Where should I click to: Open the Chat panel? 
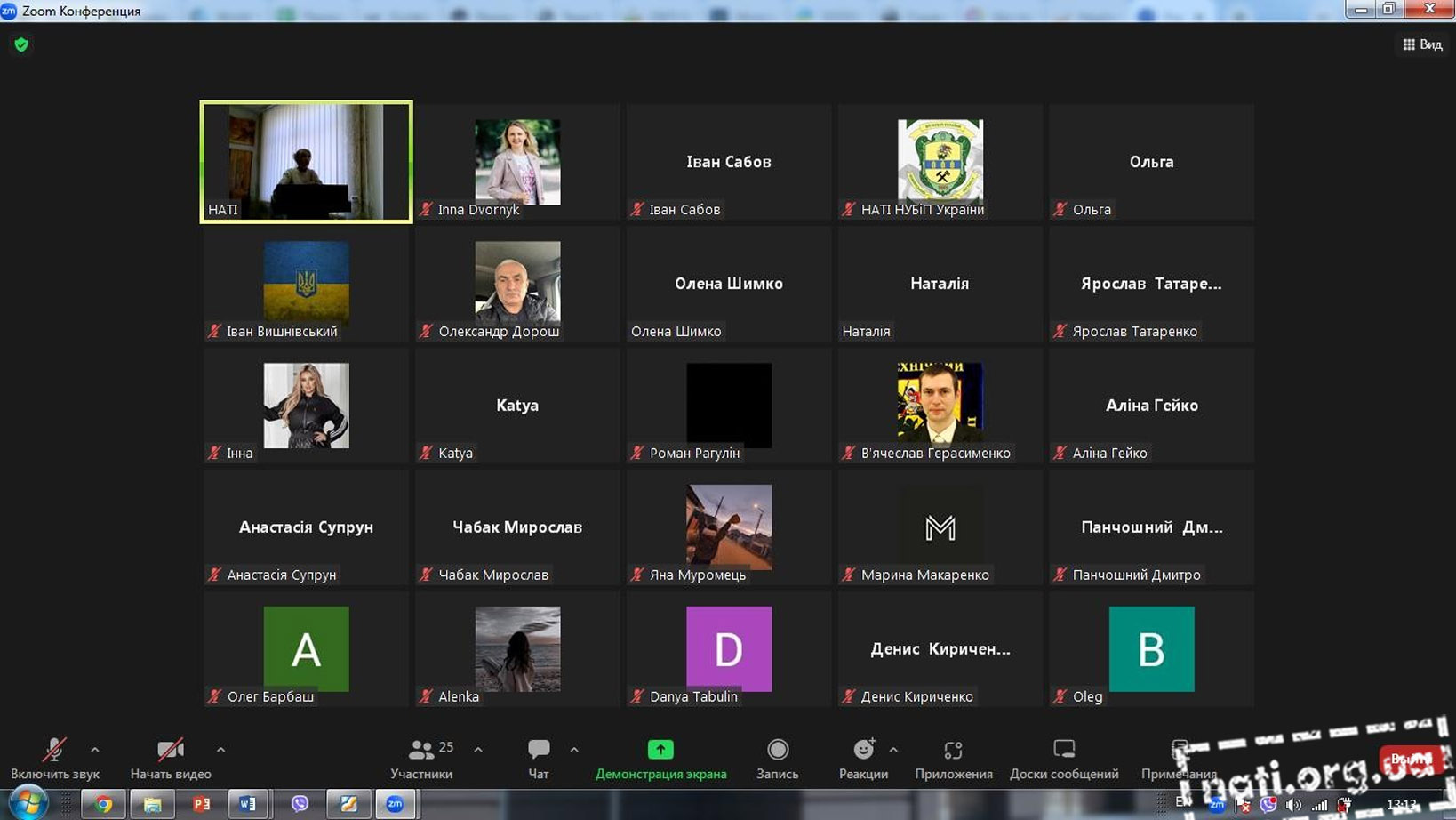[x=539, y=751]
